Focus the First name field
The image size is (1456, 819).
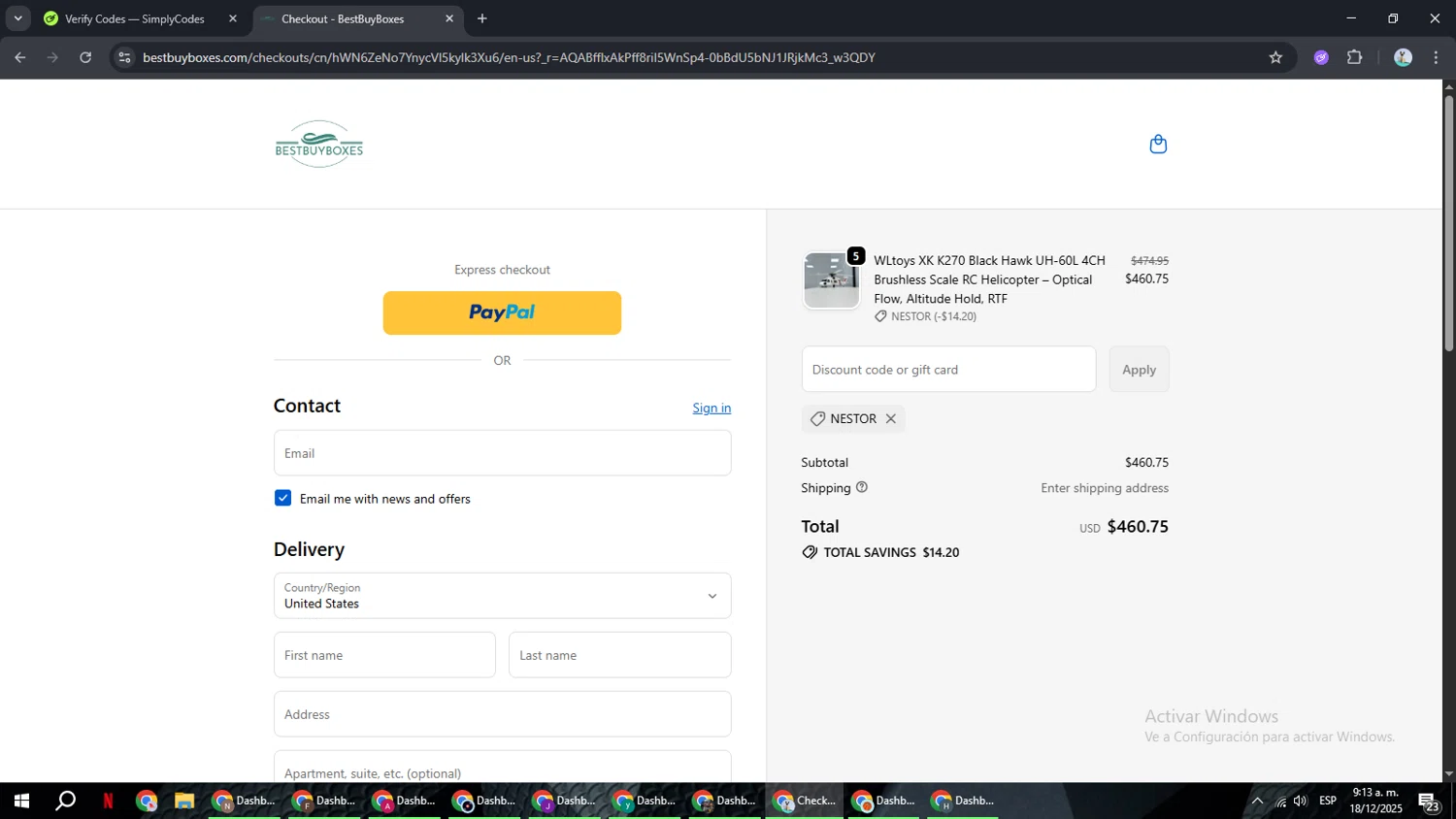tap(384, 655)
